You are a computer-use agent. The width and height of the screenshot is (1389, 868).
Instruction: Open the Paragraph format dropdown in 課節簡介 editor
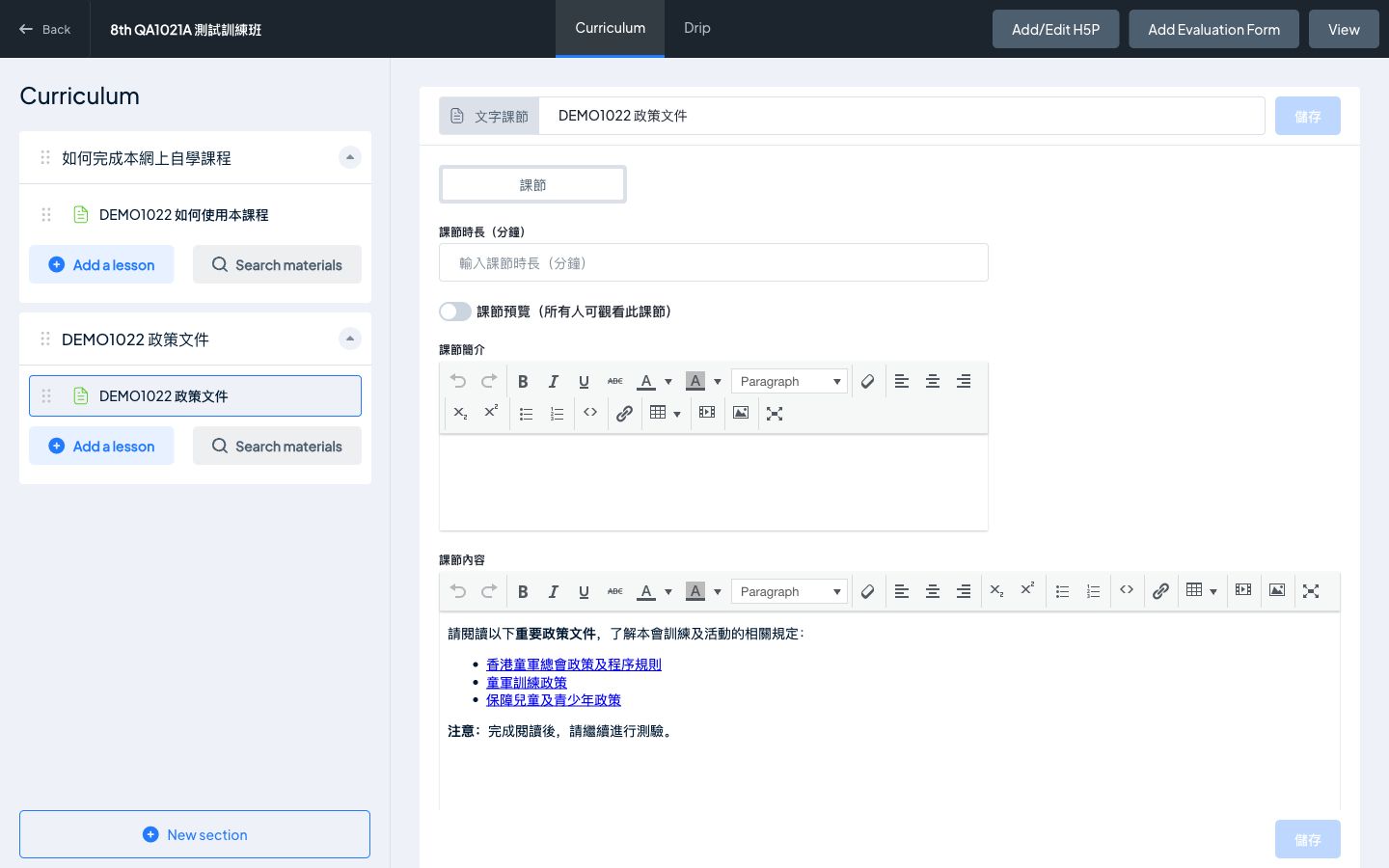click(x=790, y=381)
